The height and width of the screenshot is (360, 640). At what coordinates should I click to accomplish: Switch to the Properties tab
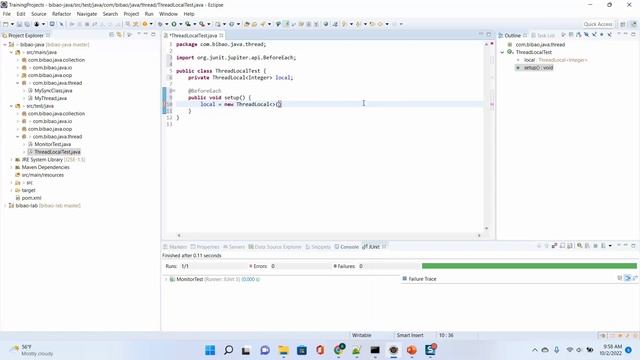(x=205, y=247)
